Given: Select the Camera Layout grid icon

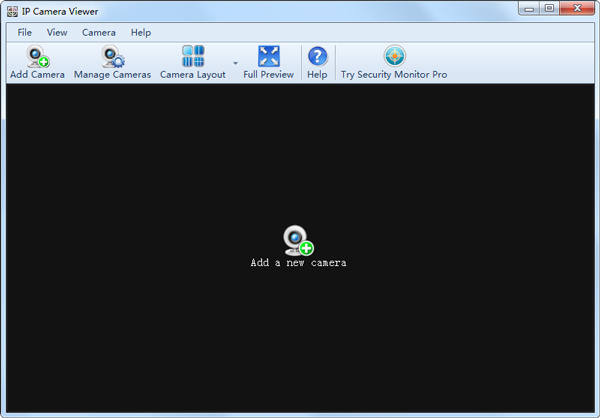Looking at the screenshot, I should click(193, 56).
